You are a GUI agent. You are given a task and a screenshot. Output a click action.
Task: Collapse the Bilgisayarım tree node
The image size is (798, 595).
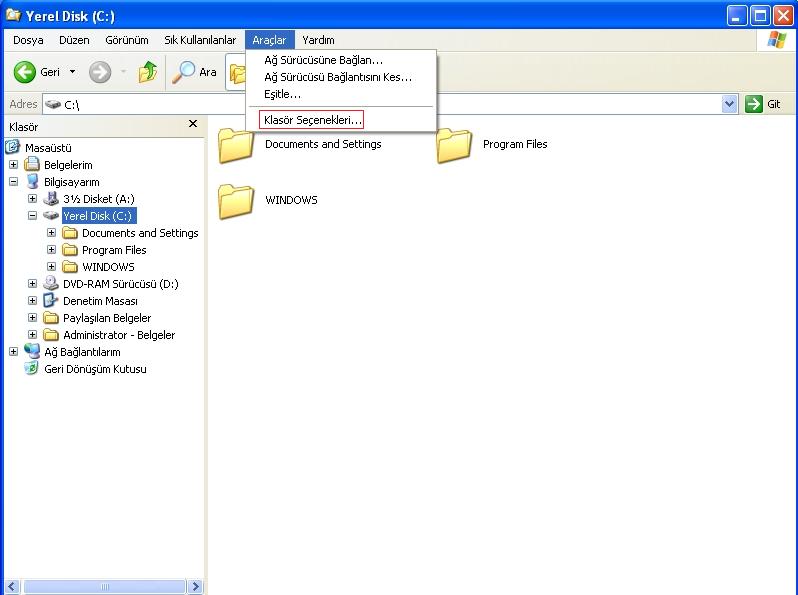[x=14, y=182]
